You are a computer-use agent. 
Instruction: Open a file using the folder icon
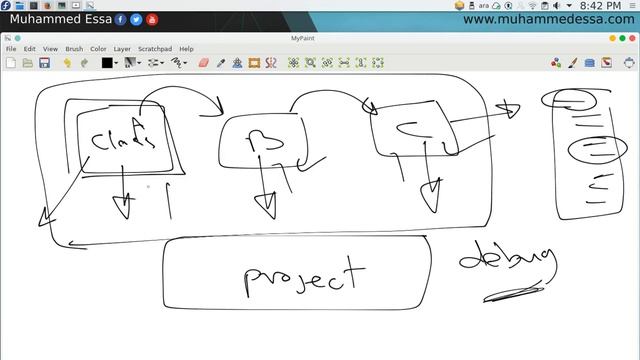[28, 63]
